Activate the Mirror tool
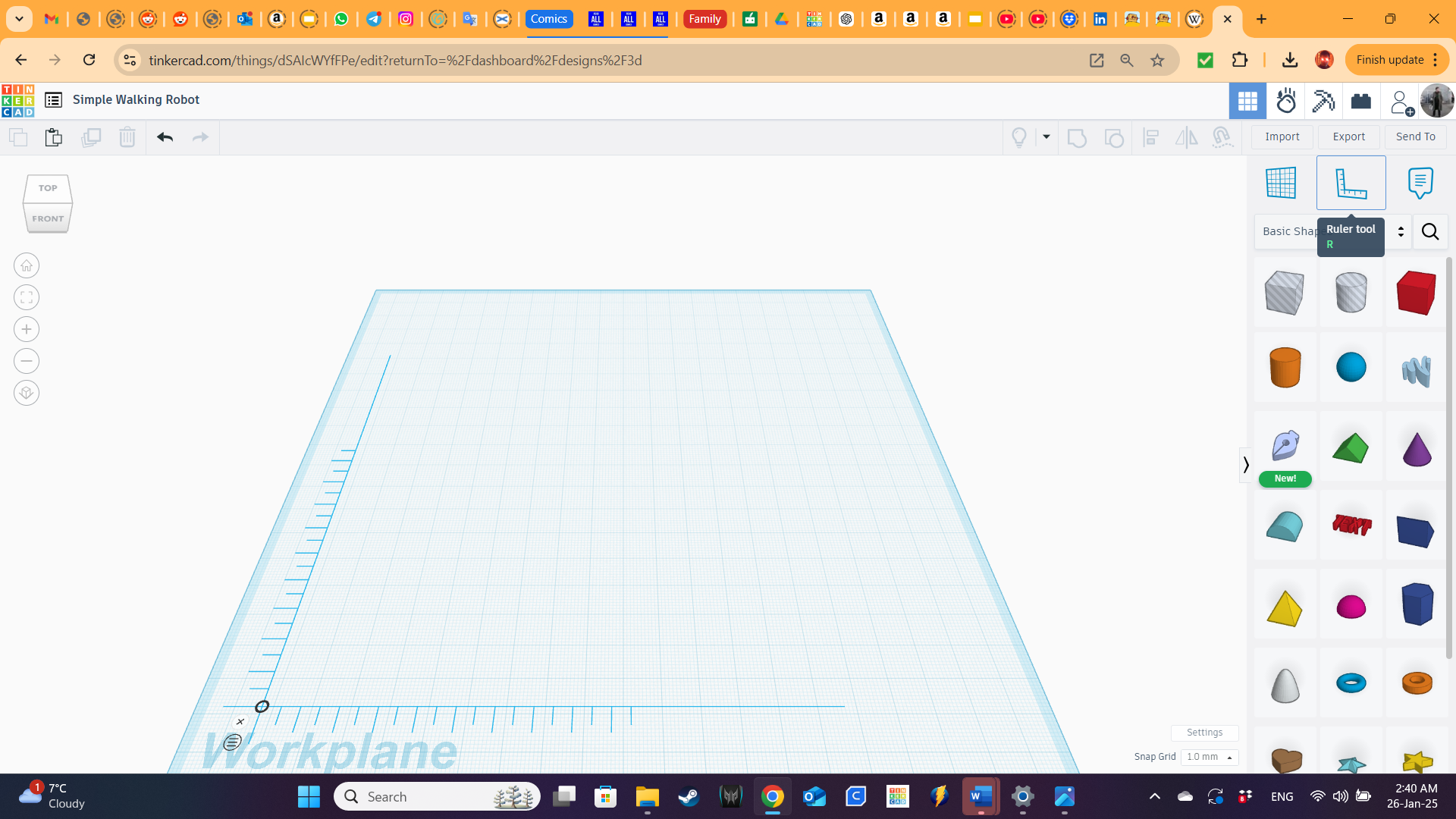The width and height of the screenshot is (1456, 819). pyautogui.click(x=1187, y=137)
